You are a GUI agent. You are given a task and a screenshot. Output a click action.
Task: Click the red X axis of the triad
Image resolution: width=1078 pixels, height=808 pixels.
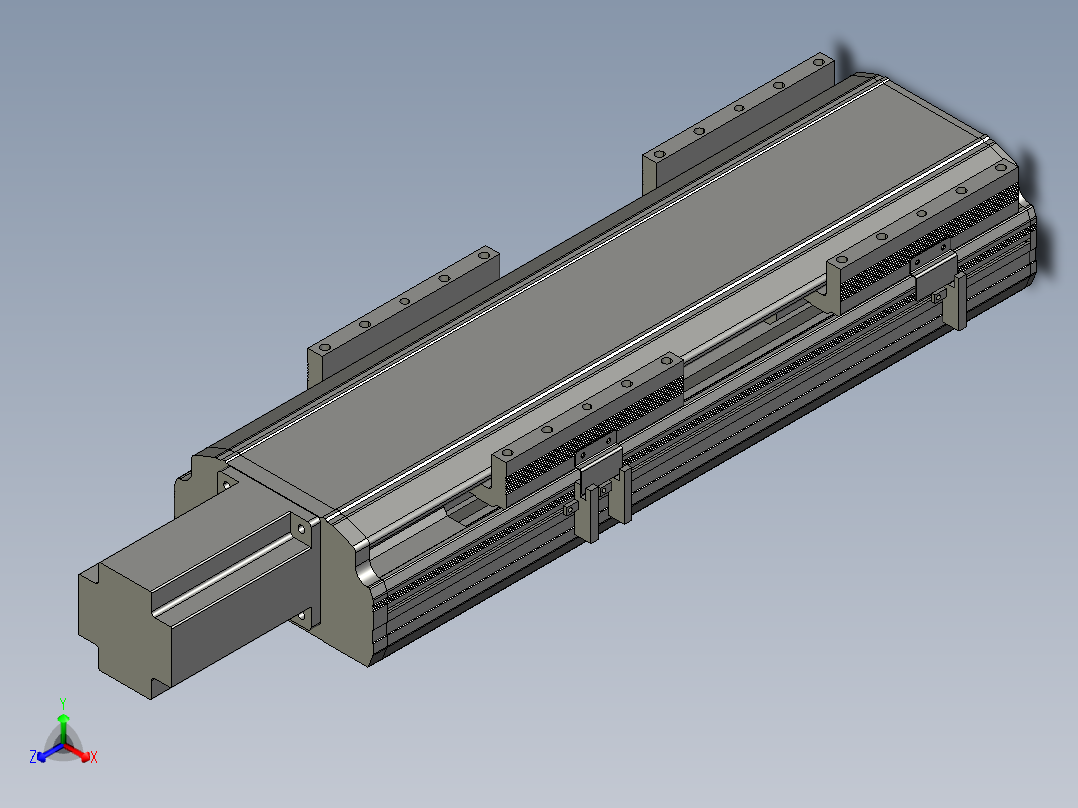(77, 751)
